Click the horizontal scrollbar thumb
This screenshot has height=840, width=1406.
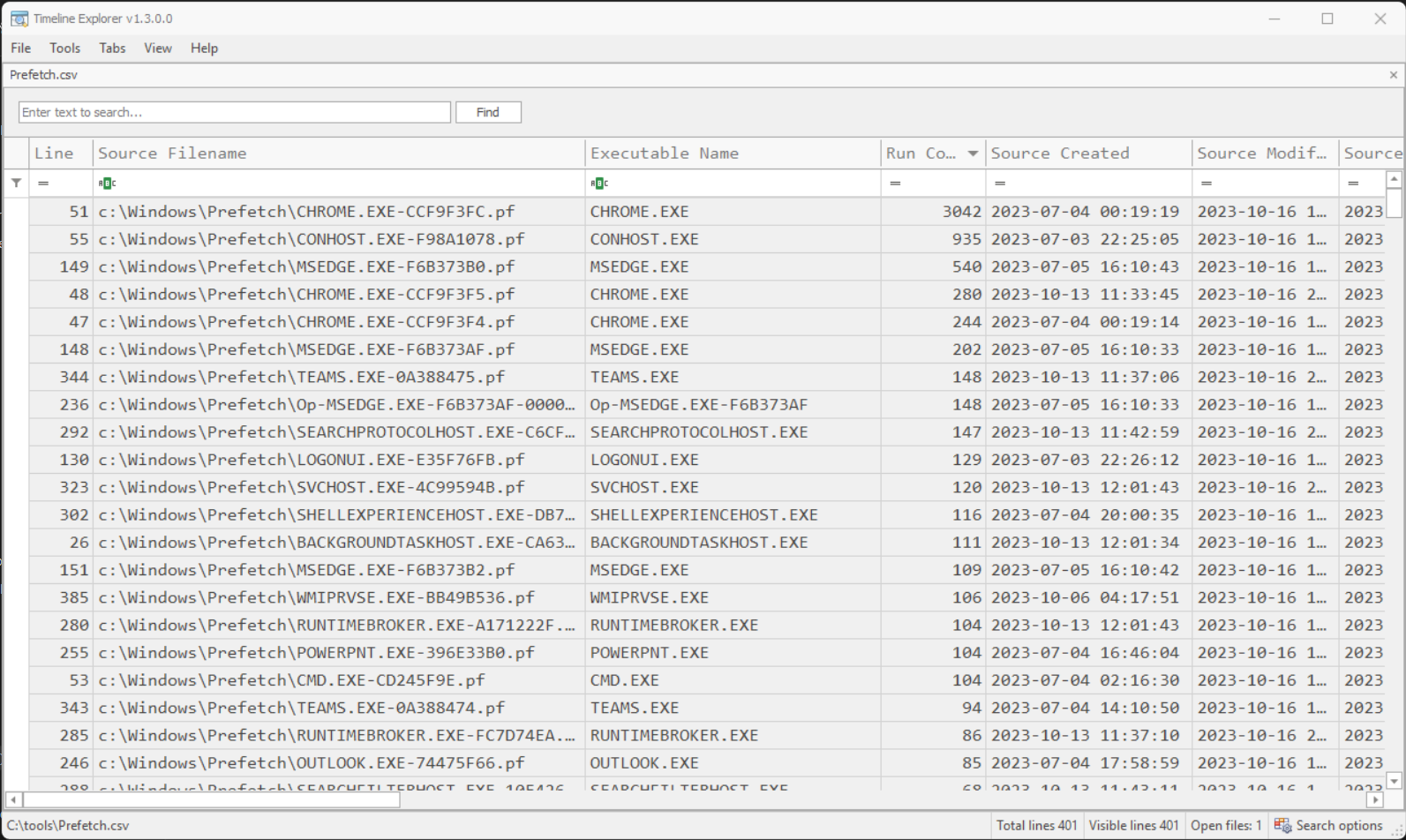tap(212, 799)
